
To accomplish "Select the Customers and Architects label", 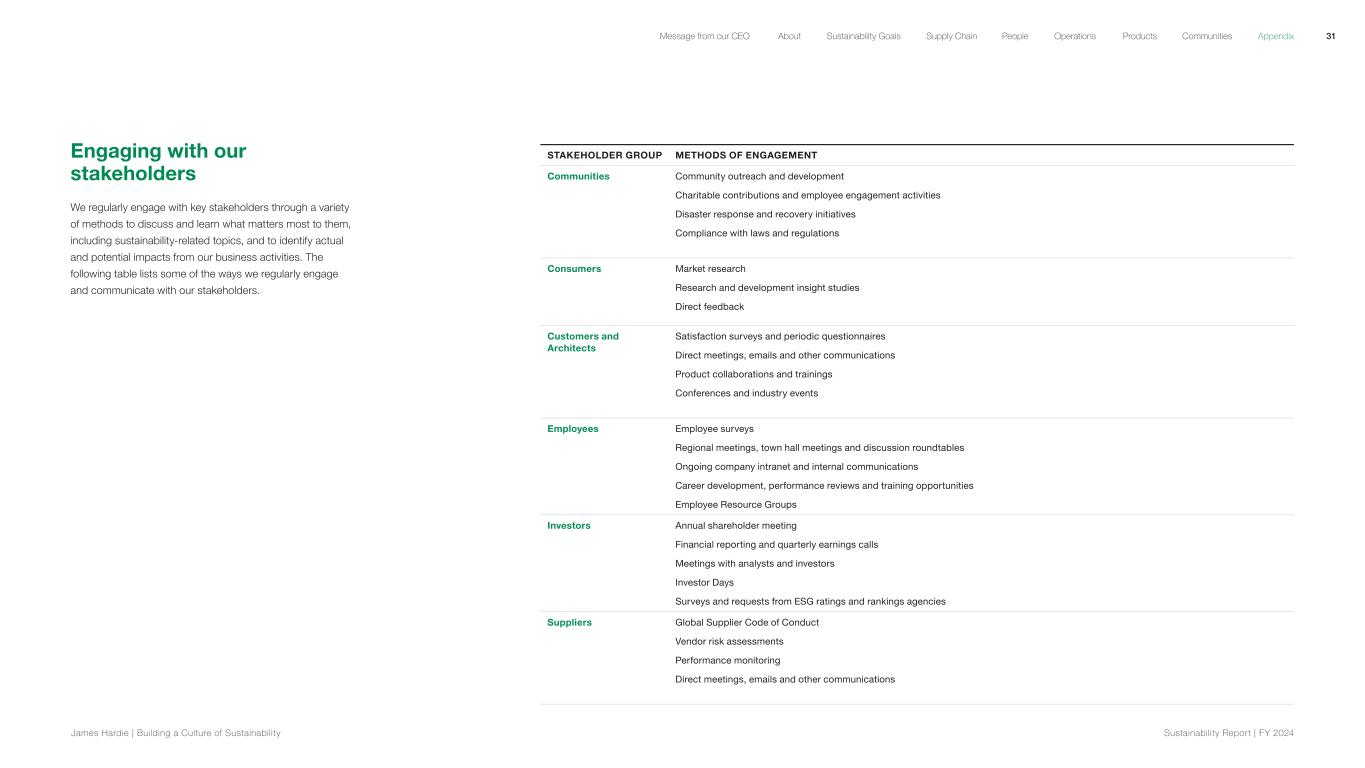I will pyautogui.click(x=582, y=342).
